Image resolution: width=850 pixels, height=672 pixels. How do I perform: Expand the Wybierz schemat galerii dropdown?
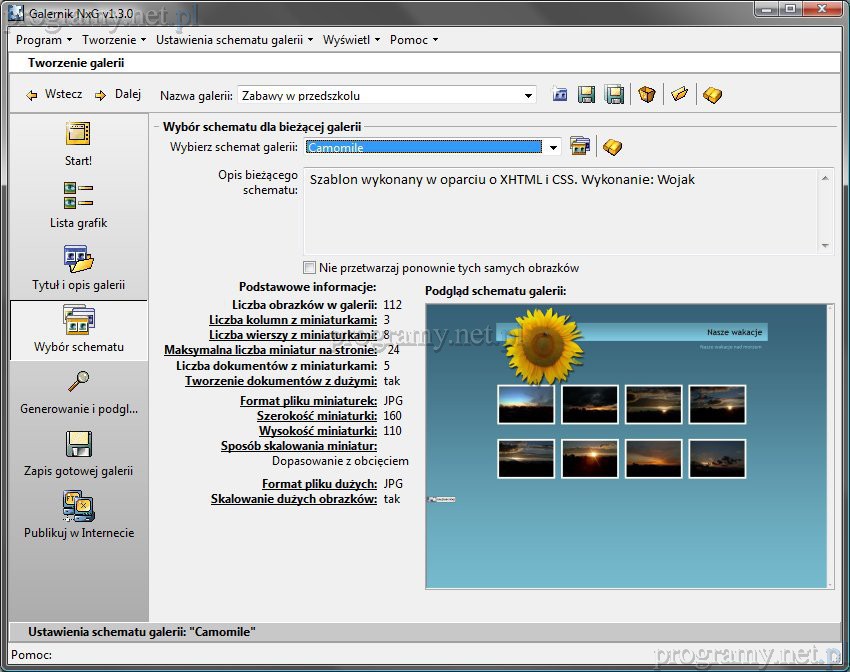553,148
